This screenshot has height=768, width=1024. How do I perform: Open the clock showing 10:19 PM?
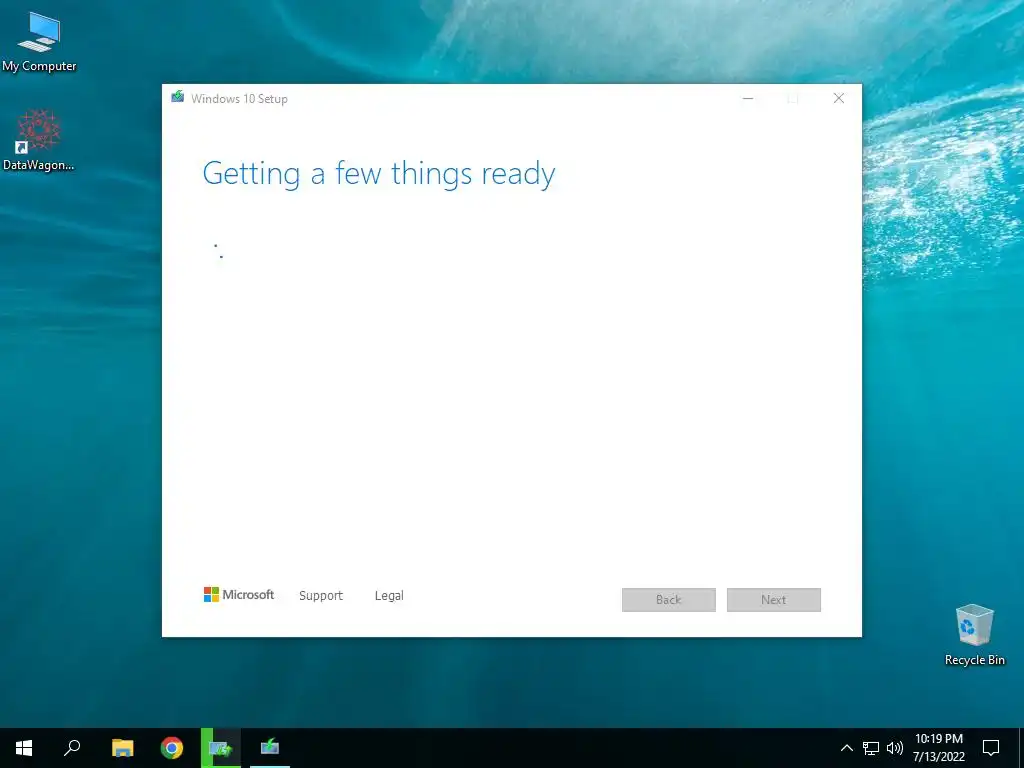pyautogui.click(x=938, y=748)
